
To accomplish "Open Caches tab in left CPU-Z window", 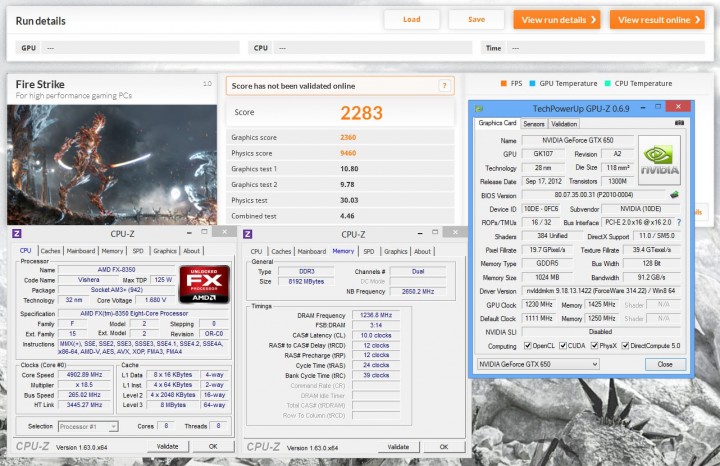I will coord(51,251).
